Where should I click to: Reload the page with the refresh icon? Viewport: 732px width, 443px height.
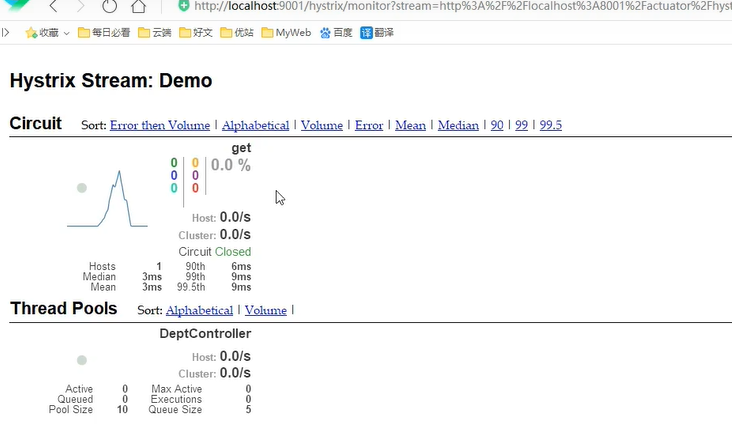tap(109, 6)
